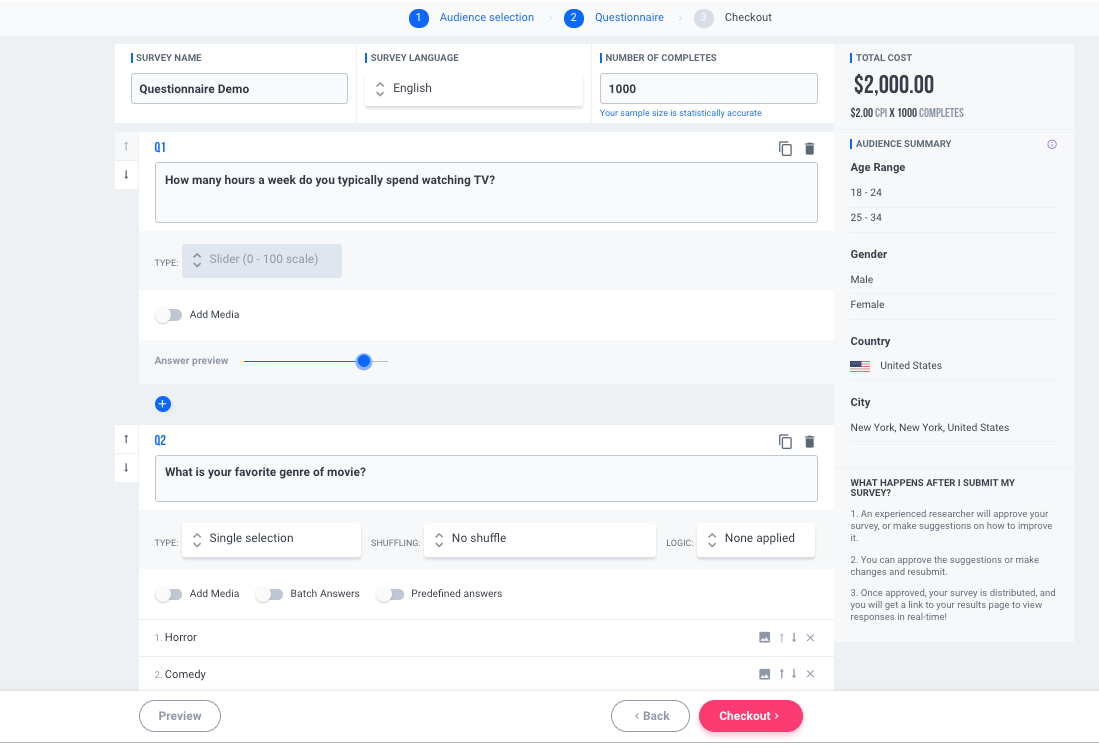Click the United States flag icon
Image resolution: width=1099 pixels, height=748 pixels.
pyautogui.click(x=860, y=366)
